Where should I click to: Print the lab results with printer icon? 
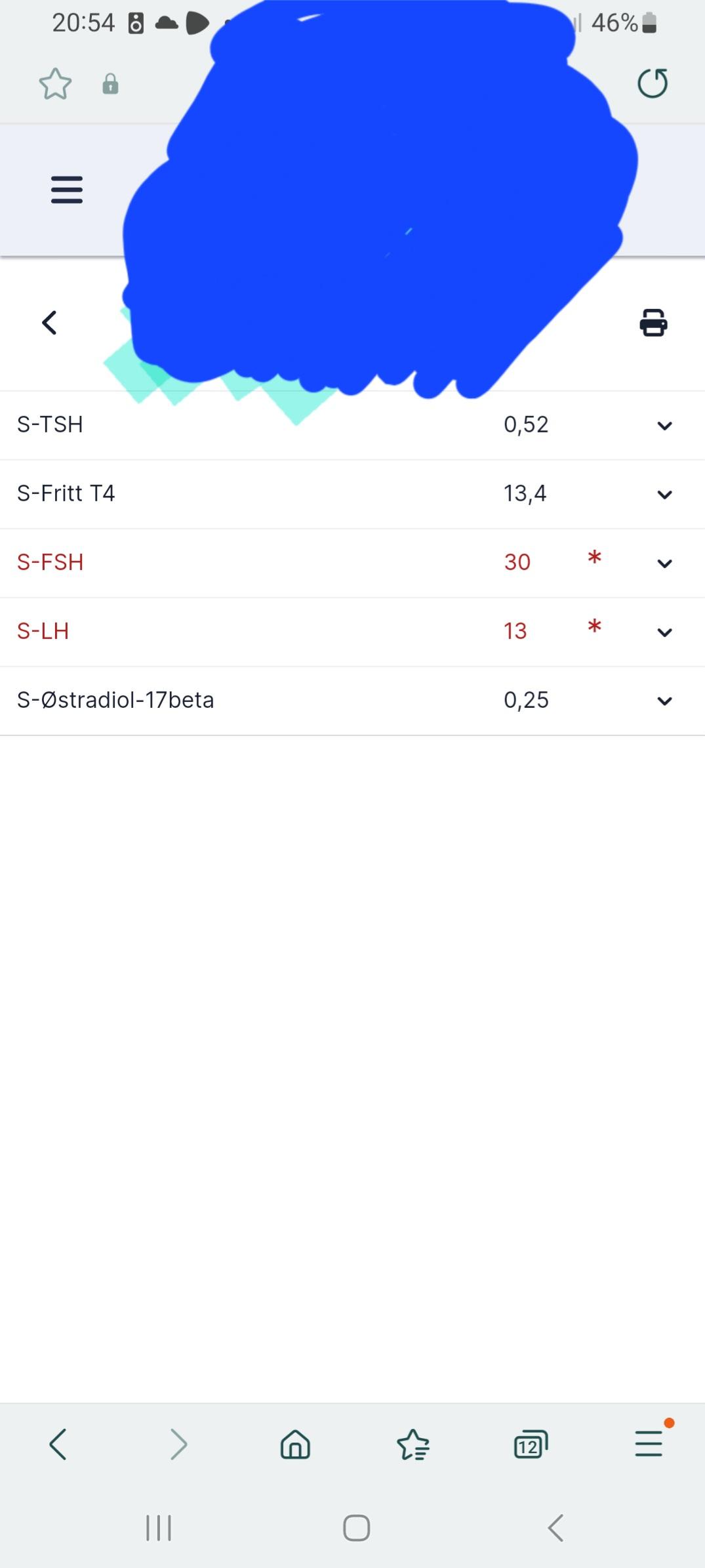653,323
